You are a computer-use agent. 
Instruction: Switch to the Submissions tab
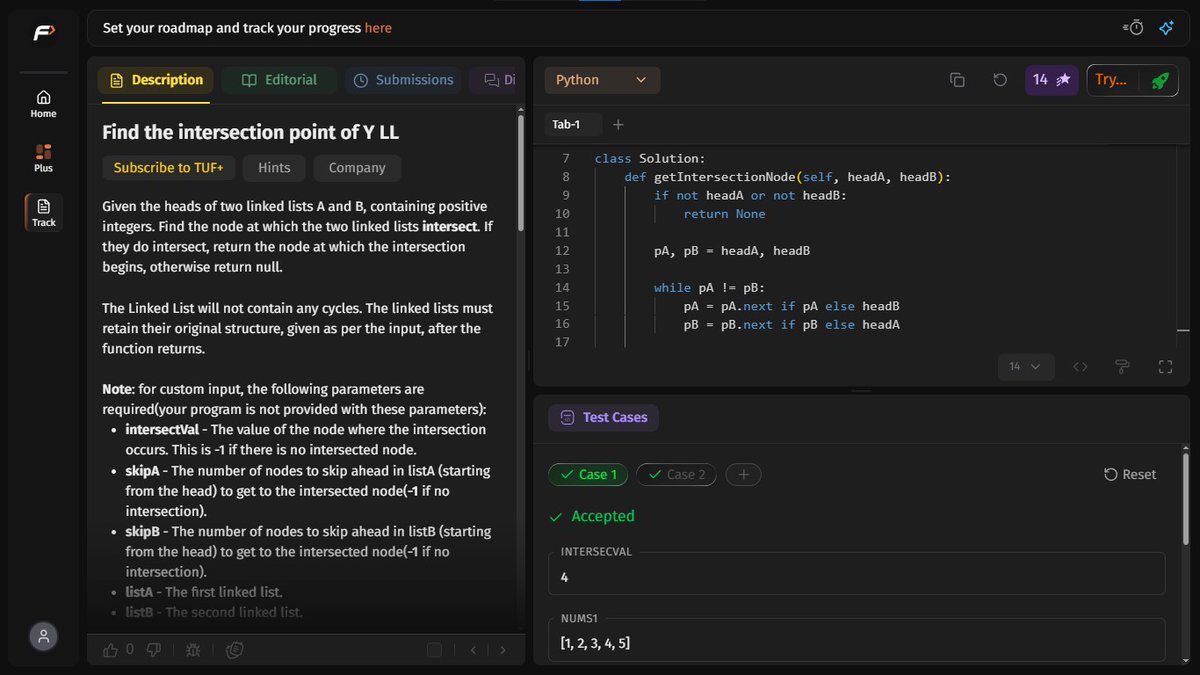[x=403, y=80]
